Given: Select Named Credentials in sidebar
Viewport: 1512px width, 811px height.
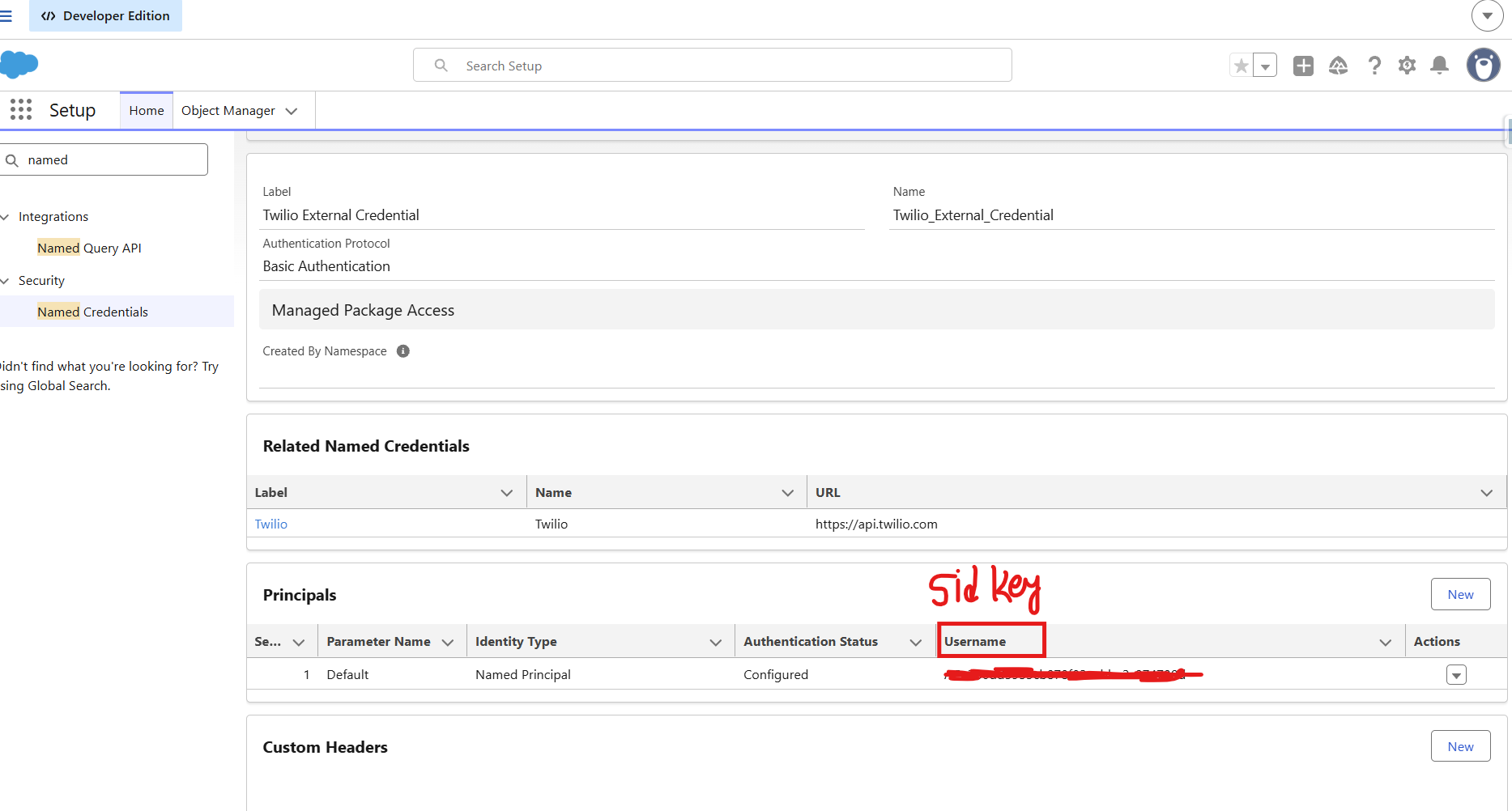Looking at the screenshot, I should point(92,312).
